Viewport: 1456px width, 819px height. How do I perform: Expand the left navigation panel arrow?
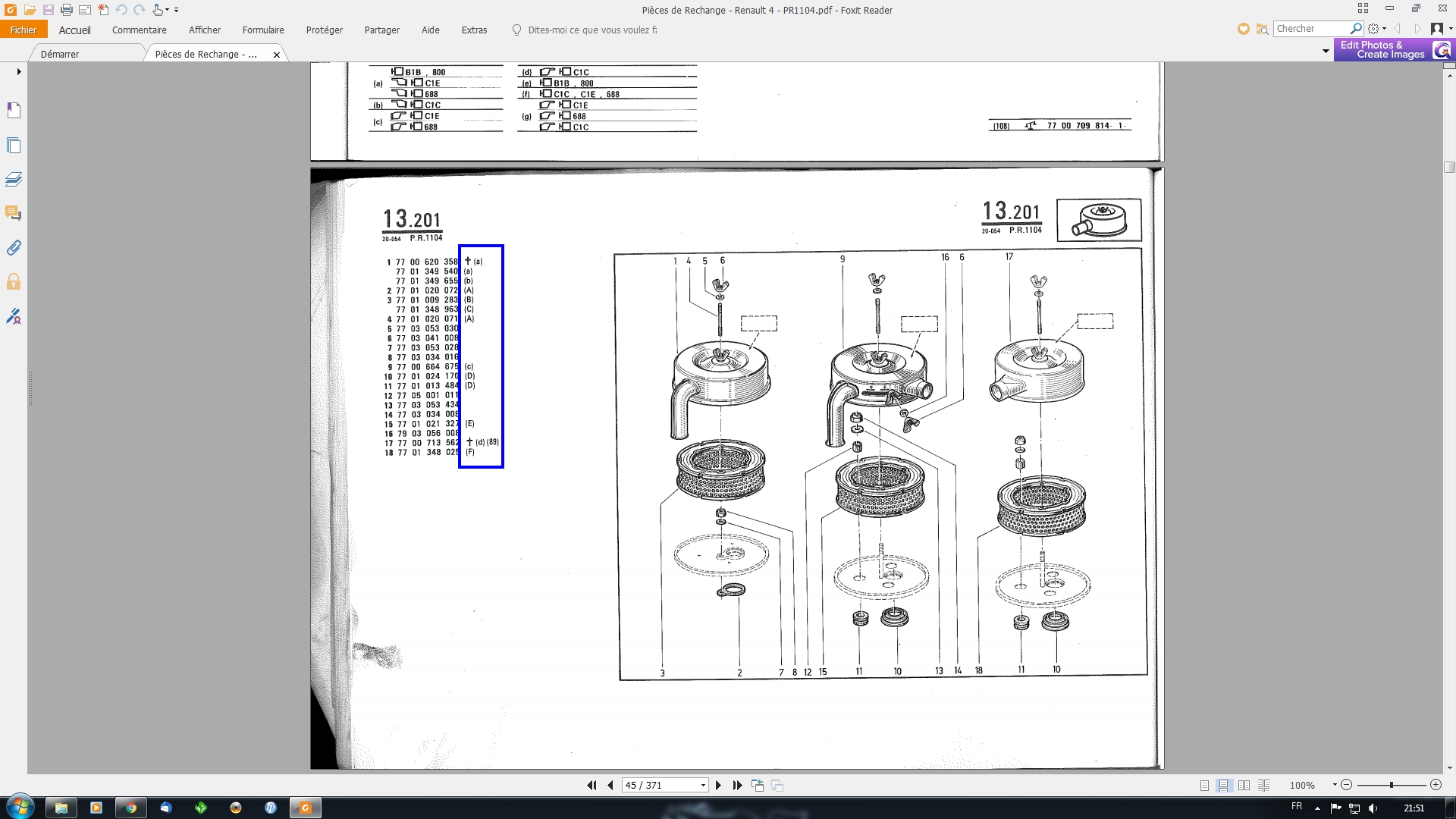(x=19, y=72)
